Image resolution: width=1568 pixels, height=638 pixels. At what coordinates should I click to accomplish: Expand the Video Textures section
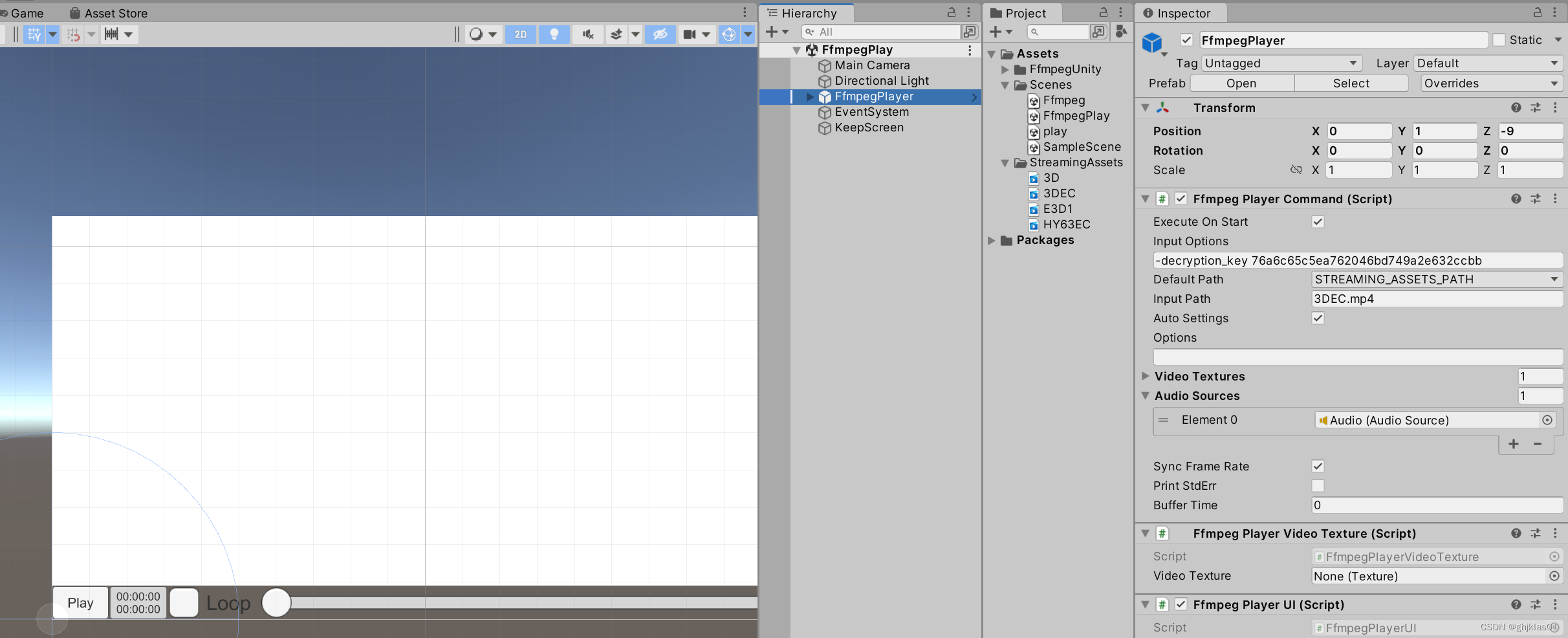pyautogui.click(x=1146, y=376)
